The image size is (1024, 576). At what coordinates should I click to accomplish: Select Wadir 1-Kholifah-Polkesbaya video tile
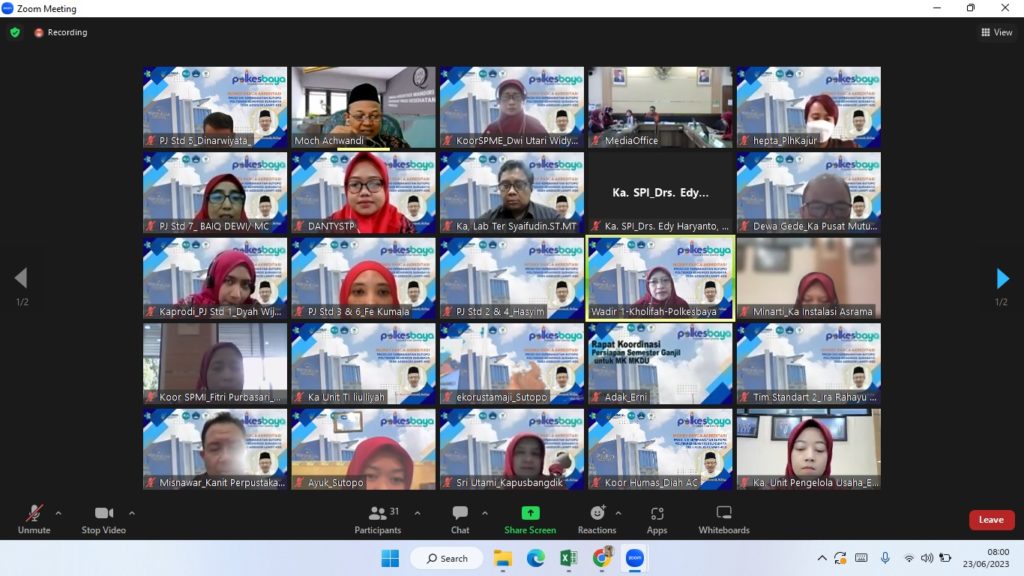point(660,278)
